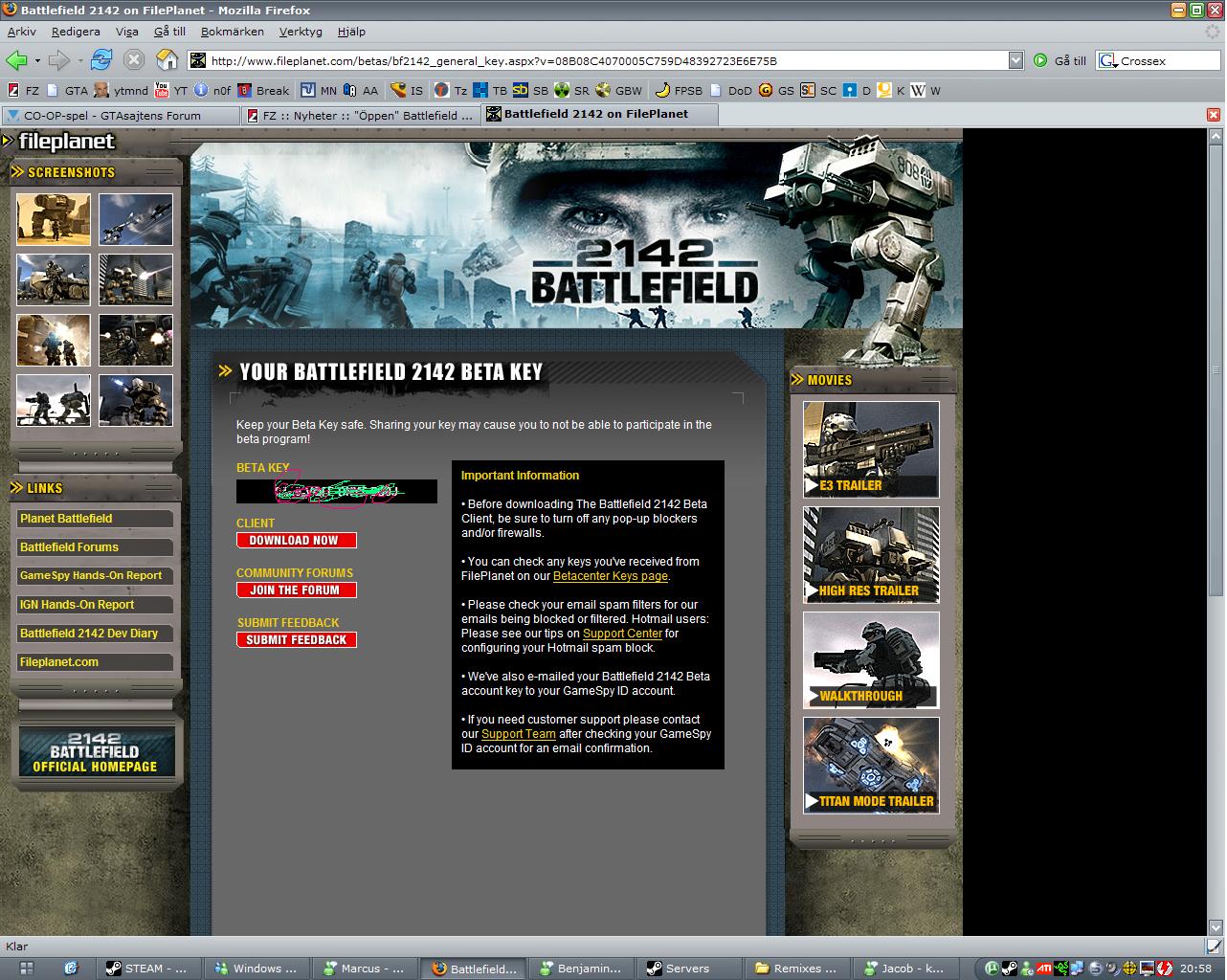Open GameSpy Hands-On Report link
Screen dimensions: 1227x980
tap(95, 576)
